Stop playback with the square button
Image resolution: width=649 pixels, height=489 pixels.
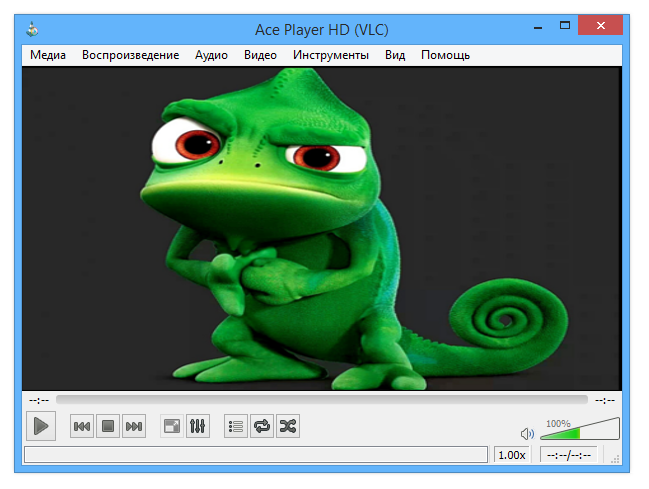point(108,426)
